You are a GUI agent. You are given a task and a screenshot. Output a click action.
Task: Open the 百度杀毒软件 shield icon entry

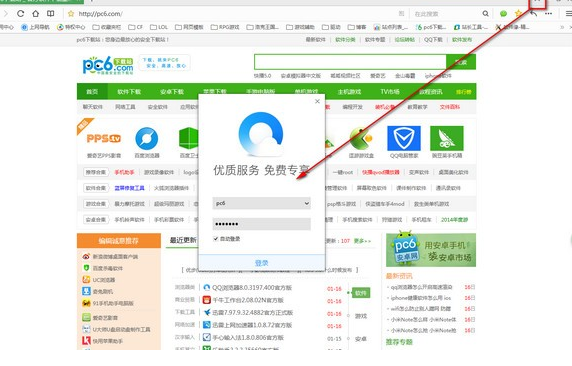pyautogui.click(x=86, y=268)
